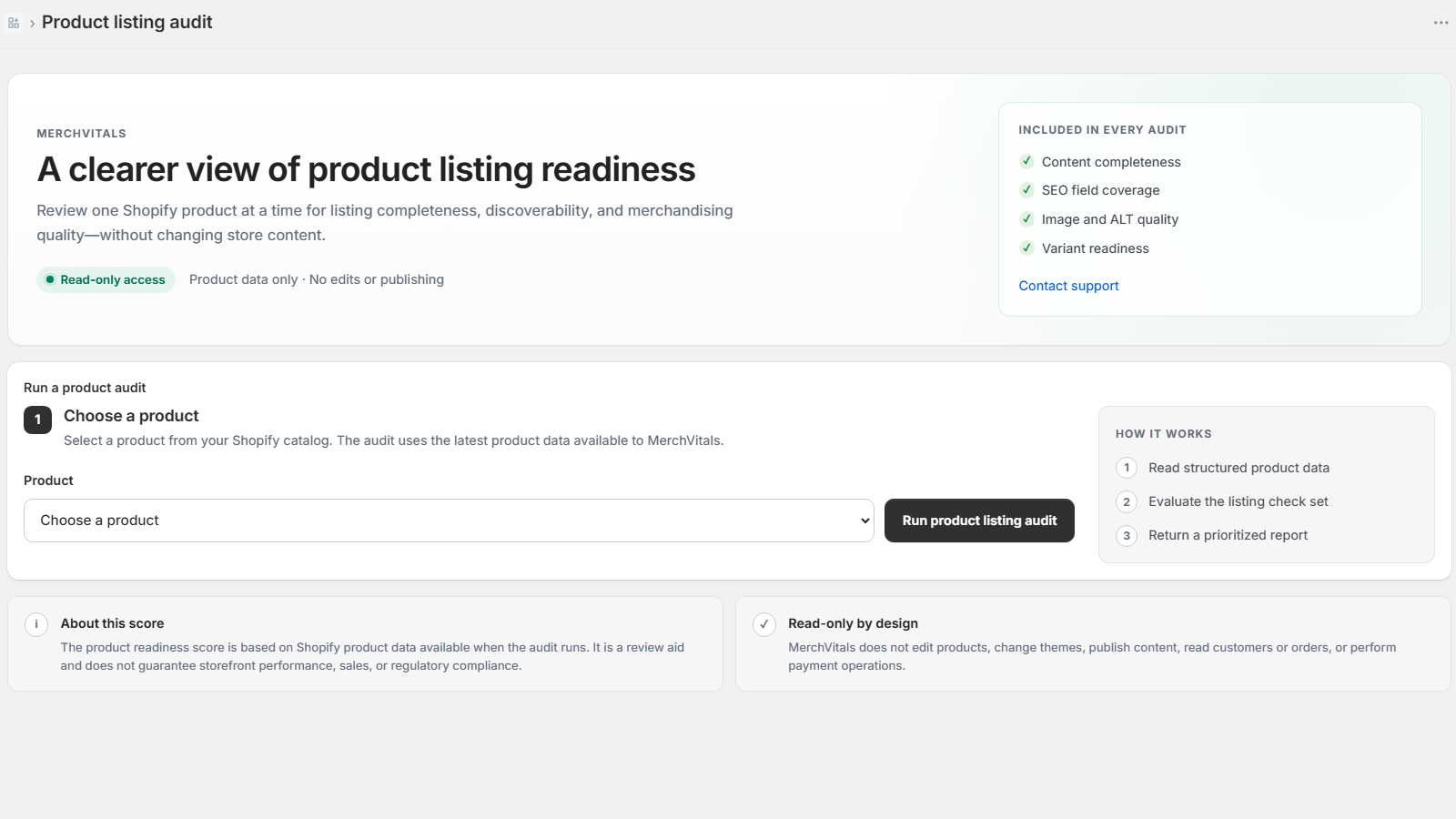Click the check icon beside Read-only by design
This screenshot has width=1456, height=819.
764,624
